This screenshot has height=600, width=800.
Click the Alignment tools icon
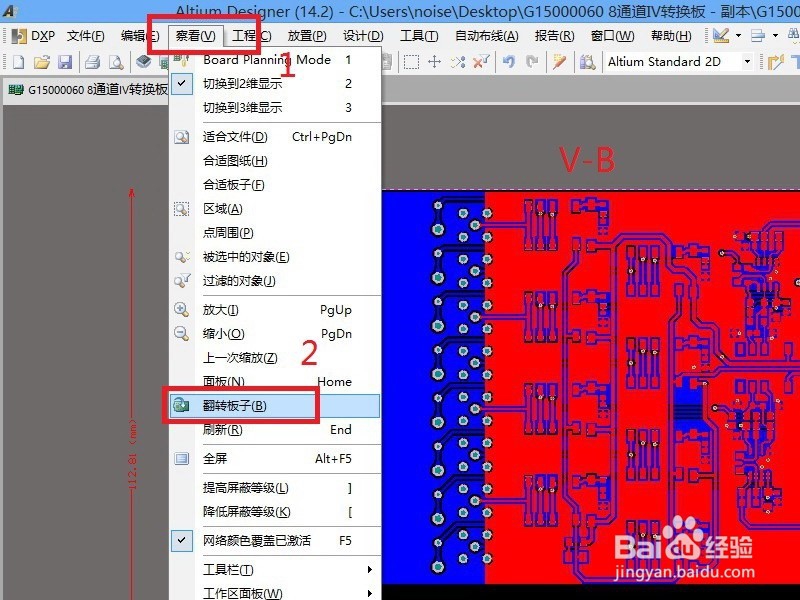tap(758, 35)
